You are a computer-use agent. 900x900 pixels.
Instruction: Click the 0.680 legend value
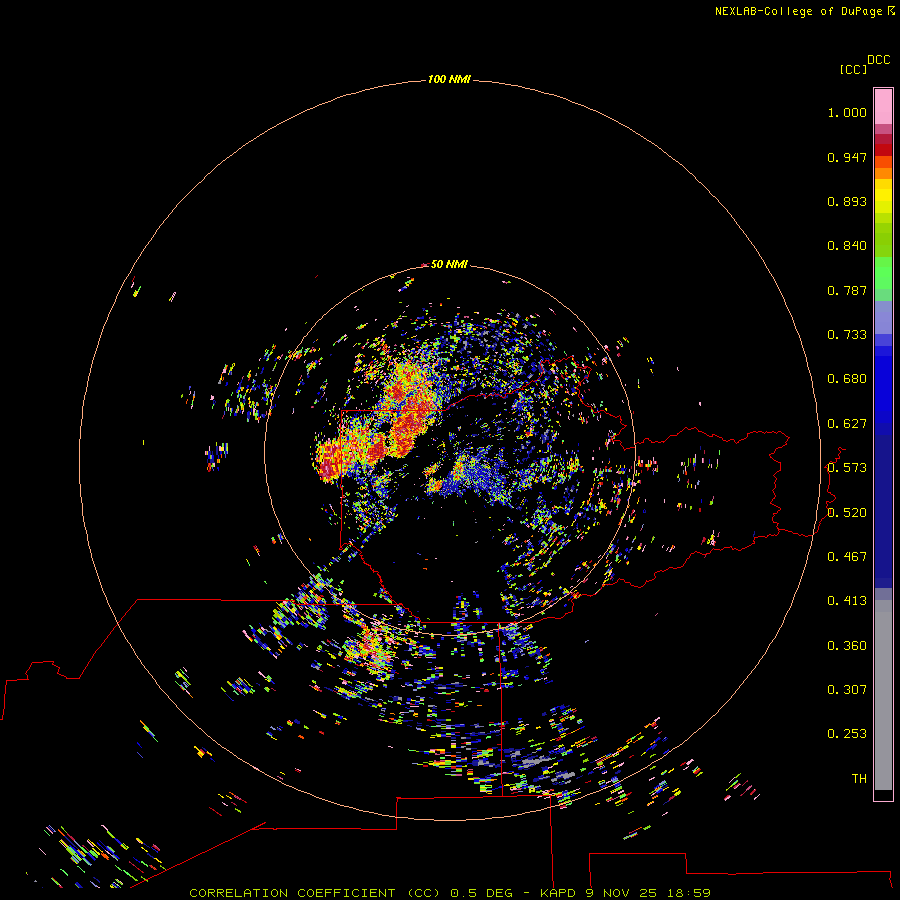[847, 379]
